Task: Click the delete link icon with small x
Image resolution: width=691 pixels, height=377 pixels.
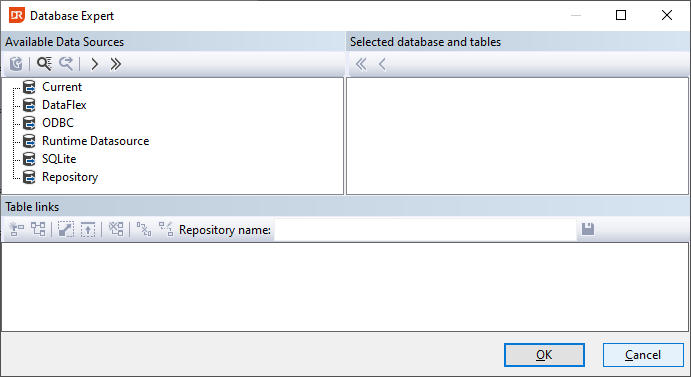Action: pyautogui.click(x=144, y=229)
